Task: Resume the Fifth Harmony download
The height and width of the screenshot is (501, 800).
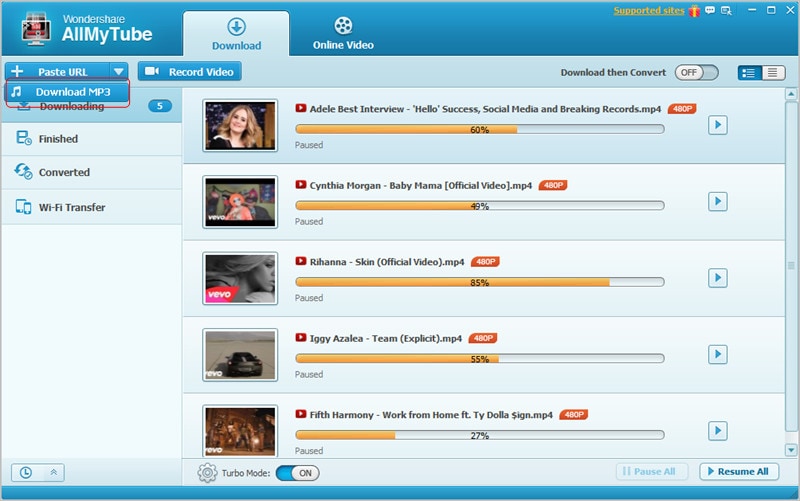Action: (x=717, y=431)
